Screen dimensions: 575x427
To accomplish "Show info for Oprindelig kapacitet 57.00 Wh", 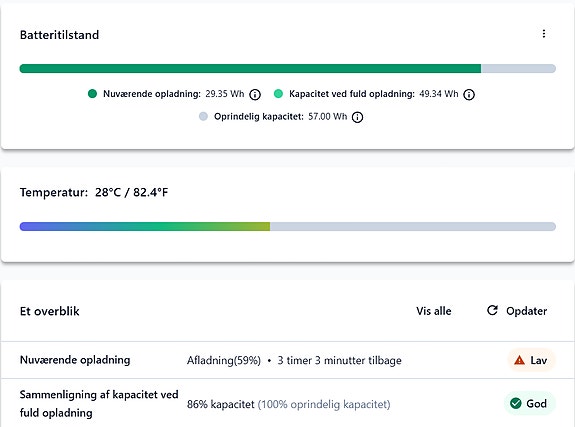I will 357,117.
